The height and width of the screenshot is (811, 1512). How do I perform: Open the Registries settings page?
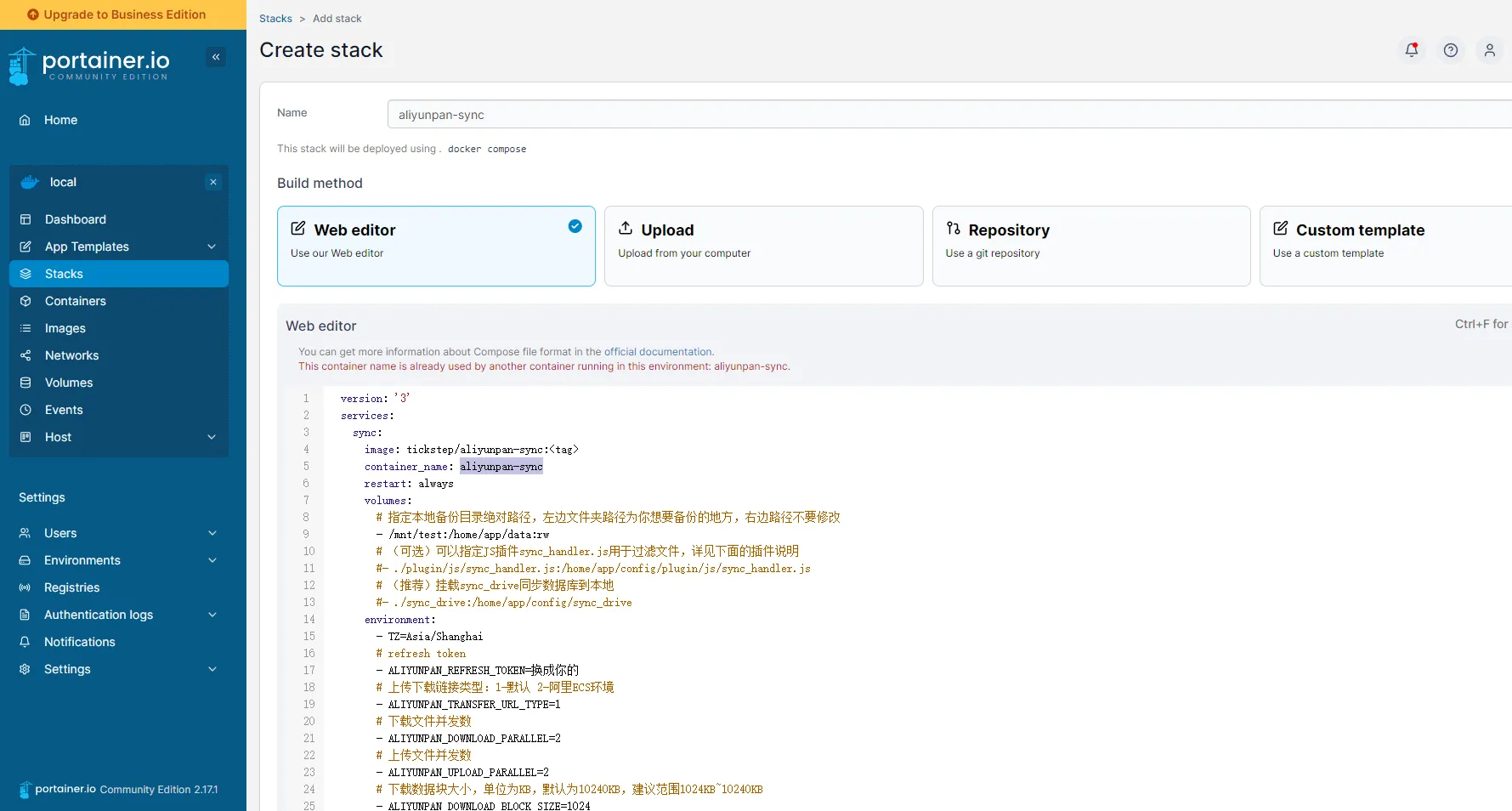pyautogui.click(x=119, y=587)
